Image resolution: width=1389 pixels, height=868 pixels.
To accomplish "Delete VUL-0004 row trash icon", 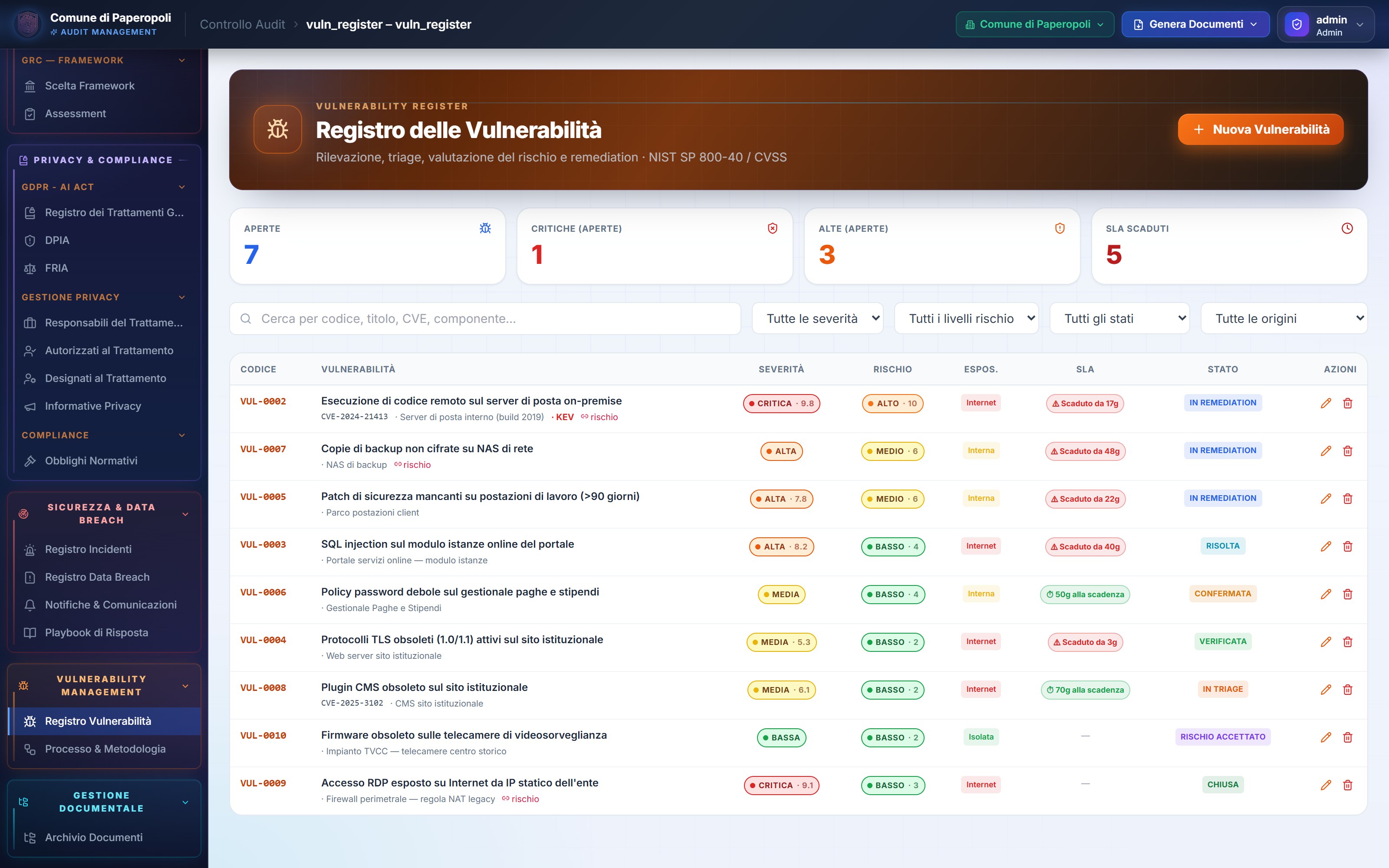I will click(1348, 641).
